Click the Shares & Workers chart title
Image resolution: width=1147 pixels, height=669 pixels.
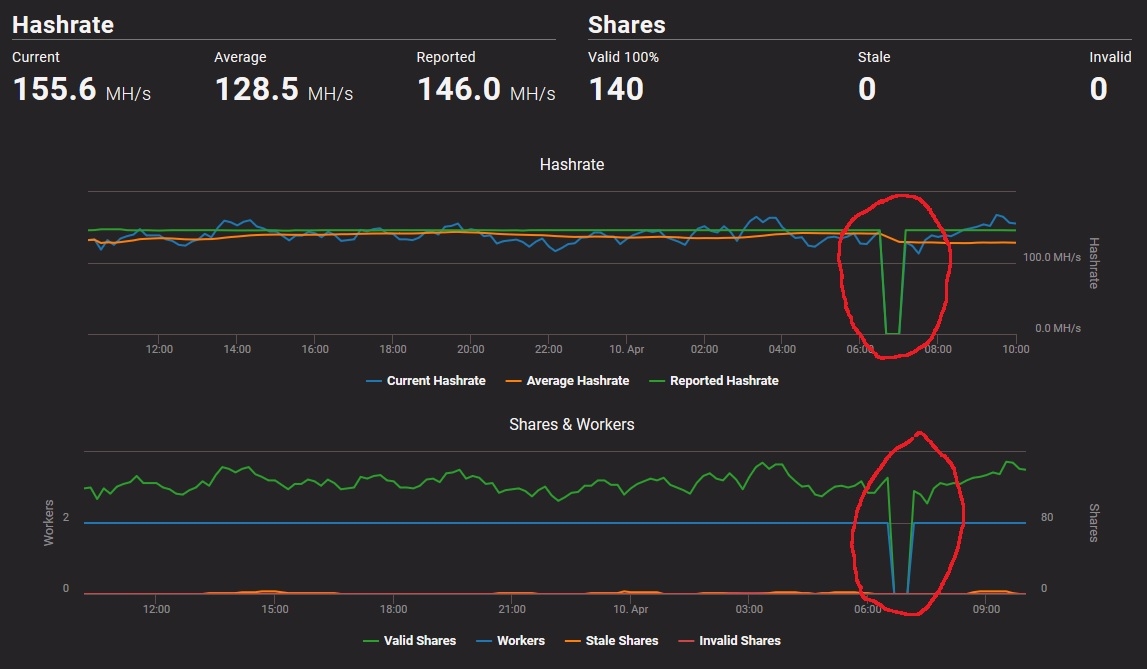point(572,424)
